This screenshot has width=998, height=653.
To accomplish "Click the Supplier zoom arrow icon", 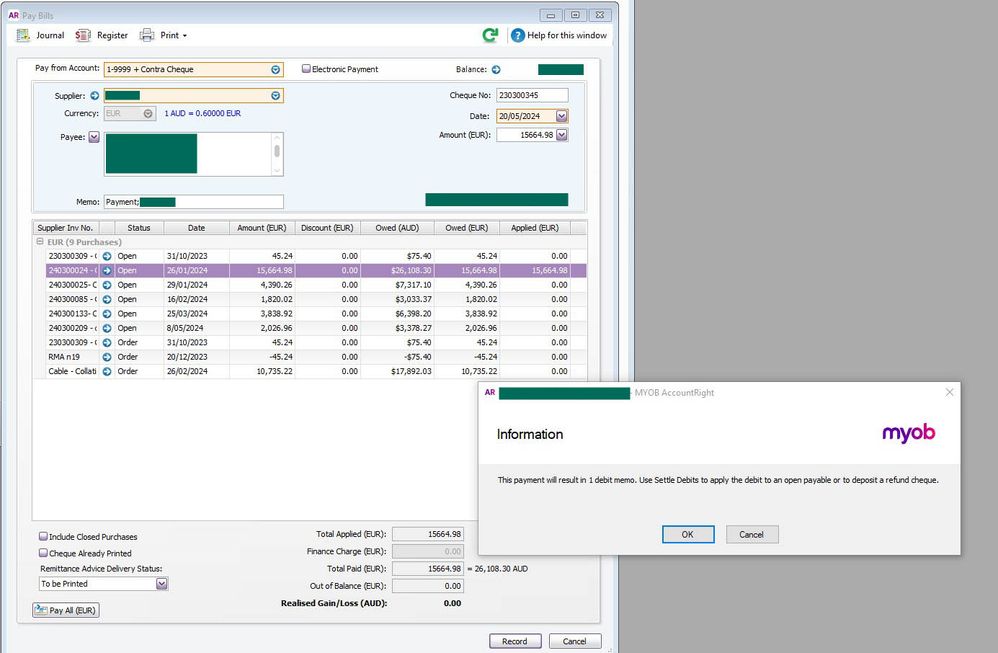I will [95, 96].
